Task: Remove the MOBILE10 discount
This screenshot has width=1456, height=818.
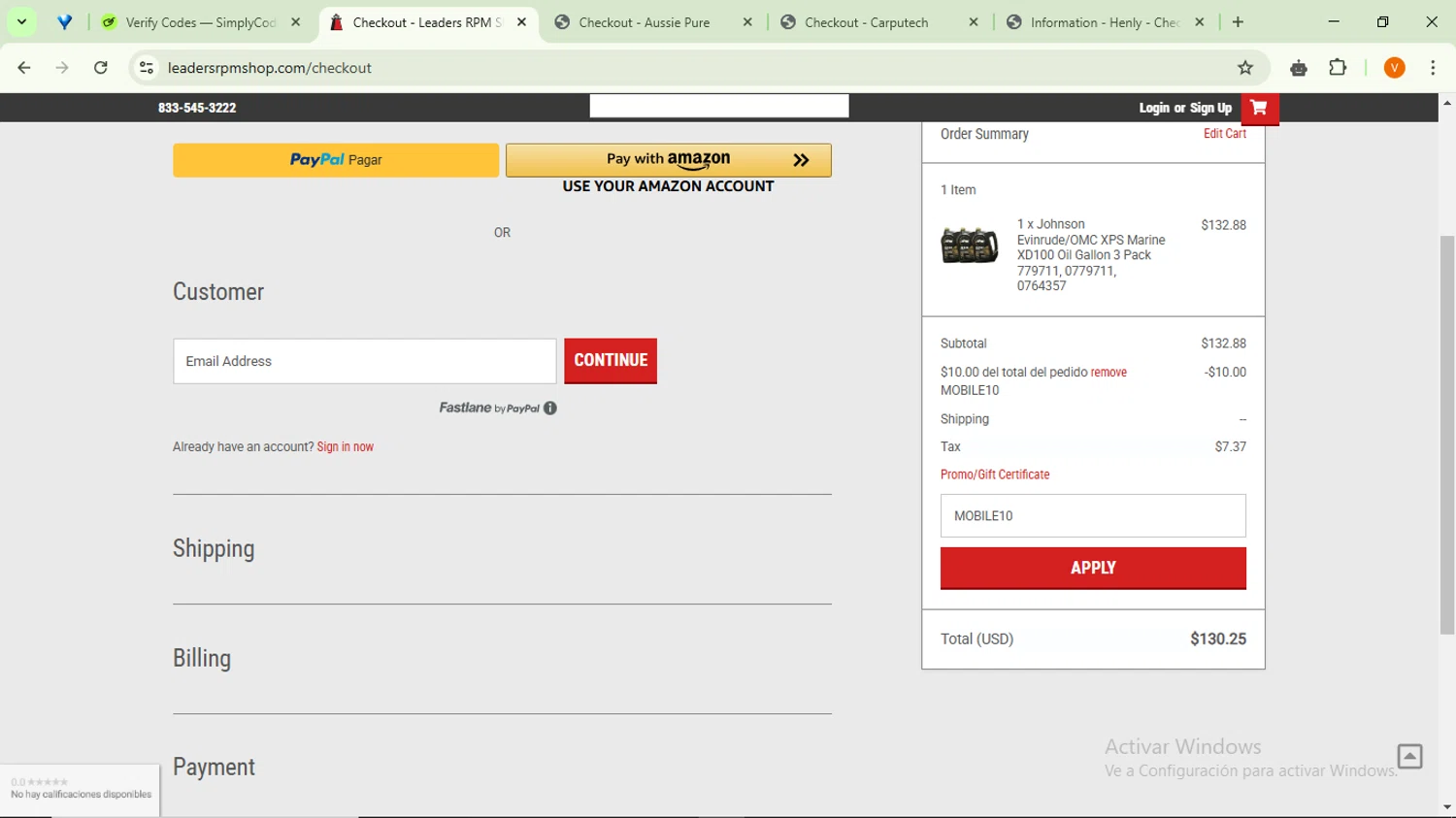Action: point(1109,373)
